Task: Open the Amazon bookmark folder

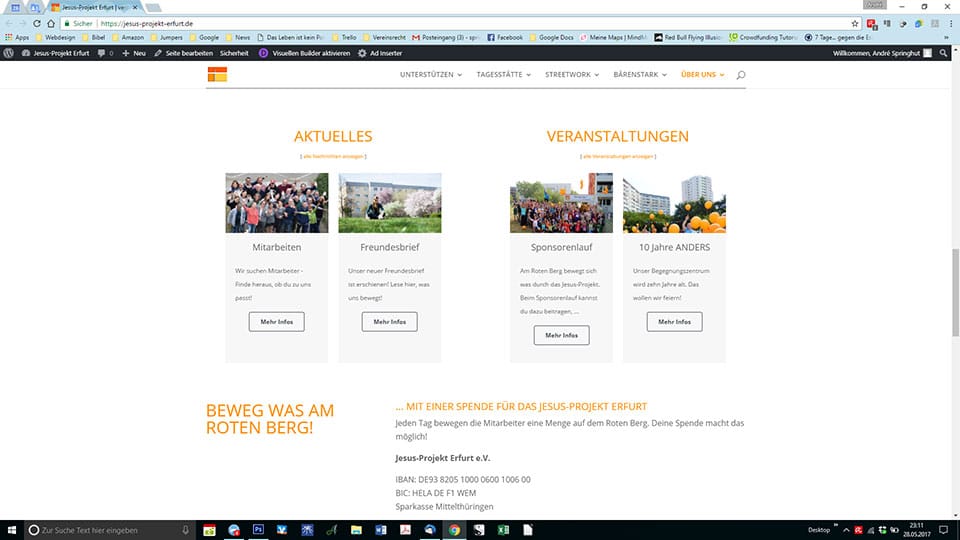Action: pyautogui.click(x=128, y=37)
